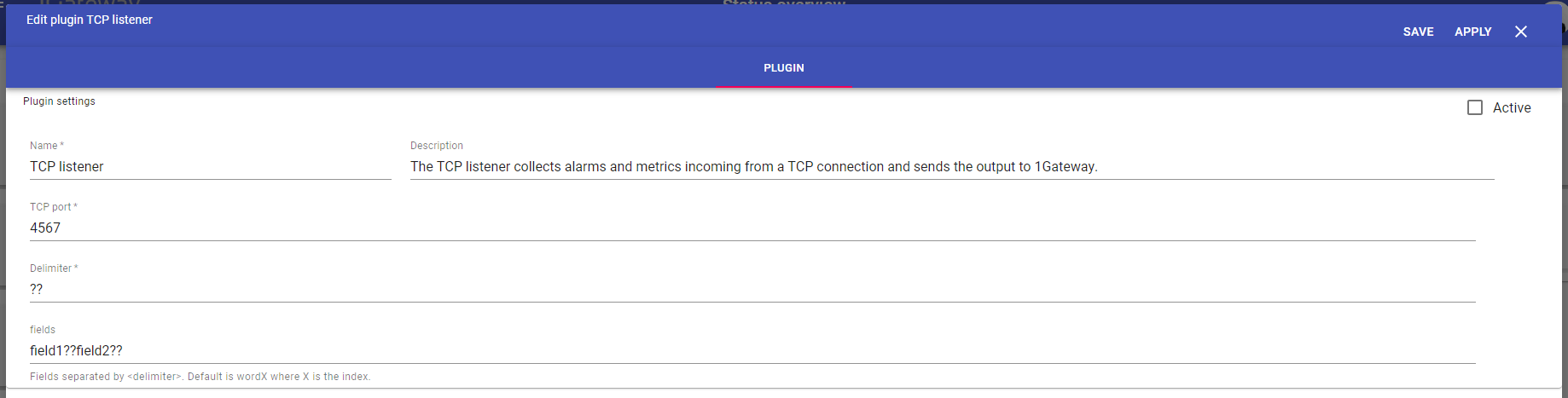Switch to the PLUGIN tab

pos(783,68)
